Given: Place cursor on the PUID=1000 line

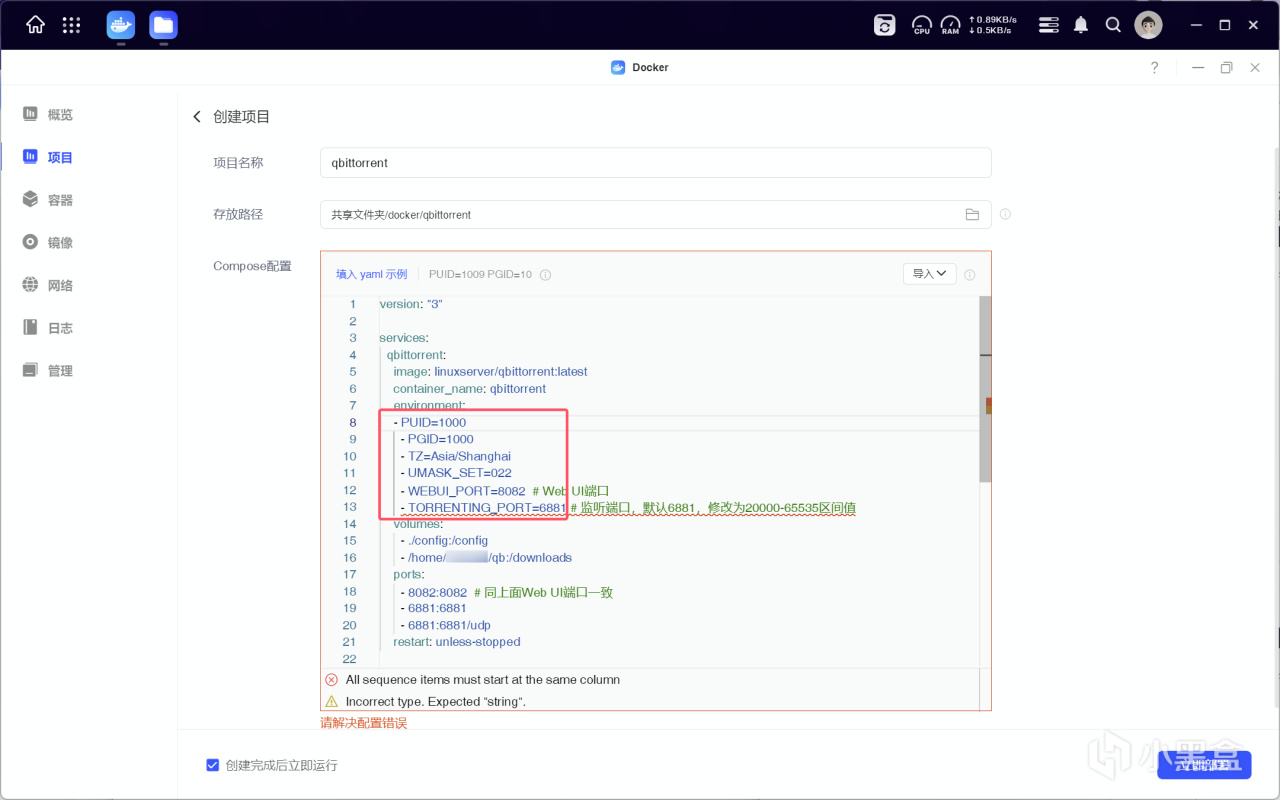Looking at the screenshot, I should 430,423.
